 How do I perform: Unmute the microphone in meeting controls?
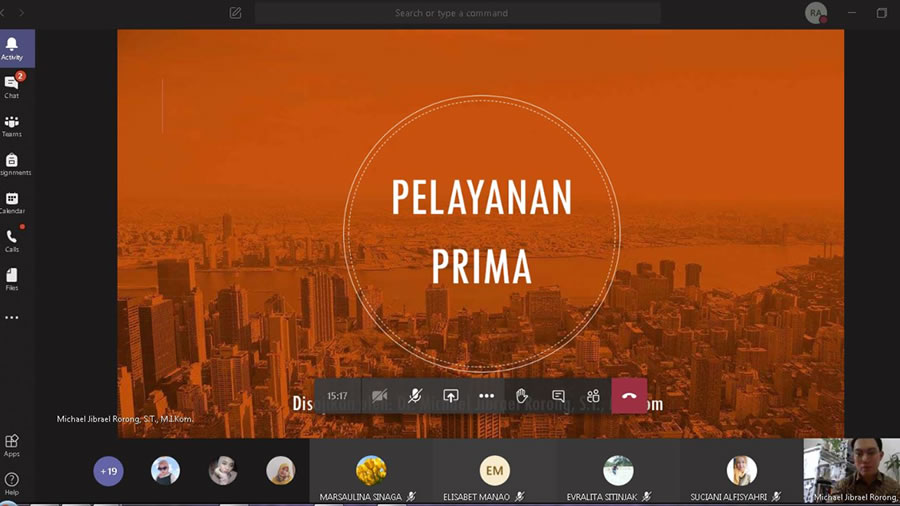(415, 396)
